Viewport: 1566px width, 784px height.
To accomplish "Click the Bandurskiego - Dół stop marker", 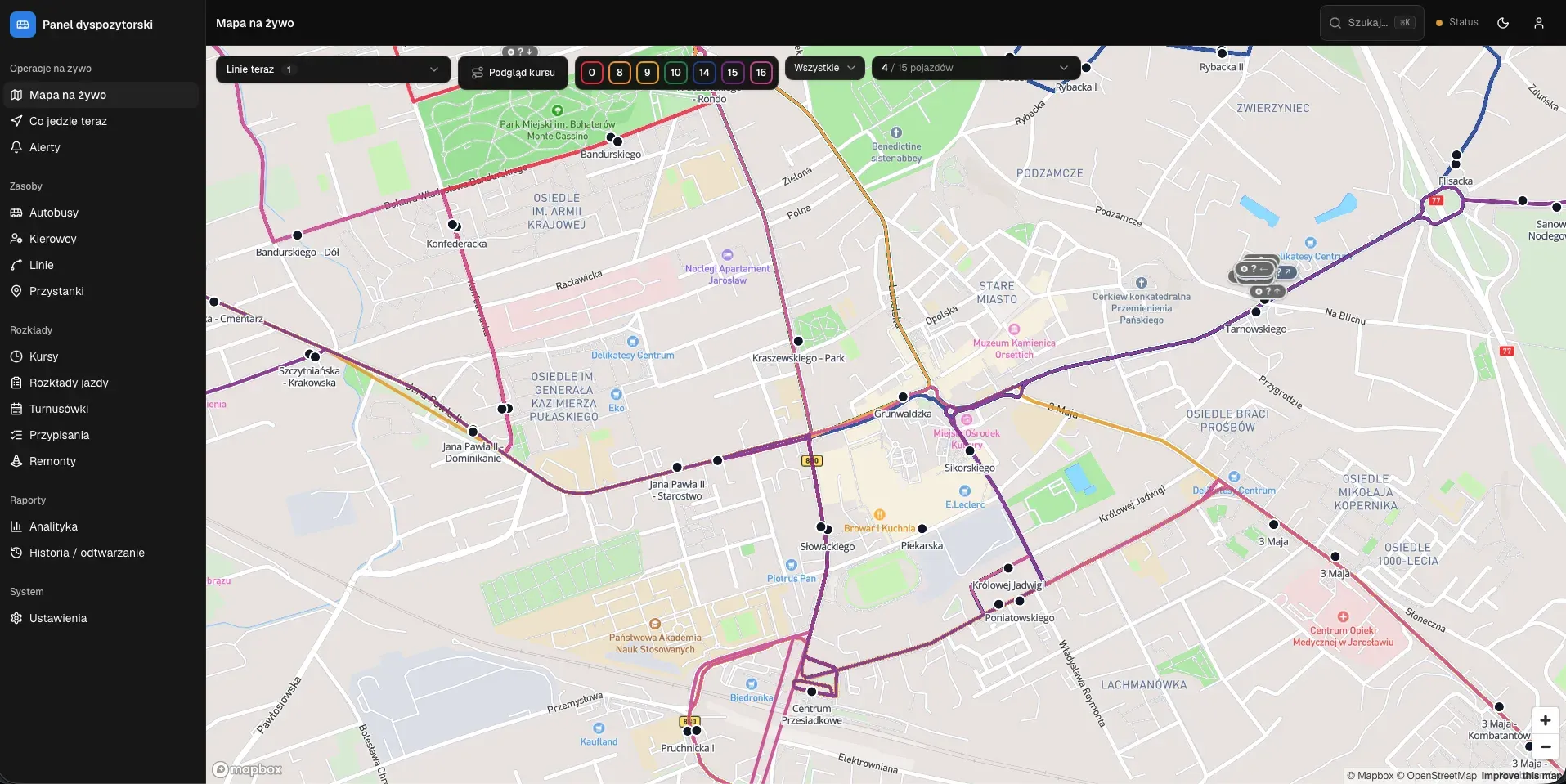I will pyautogui.click(x=298, y=235).
